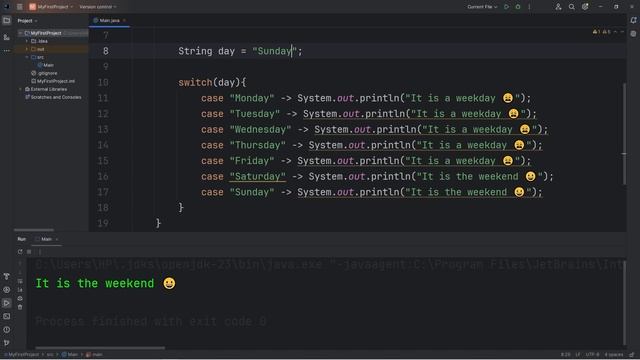Expand the out folder
Image resolution: width=640 pixels, height=360 pixels.
coord(27,49)
